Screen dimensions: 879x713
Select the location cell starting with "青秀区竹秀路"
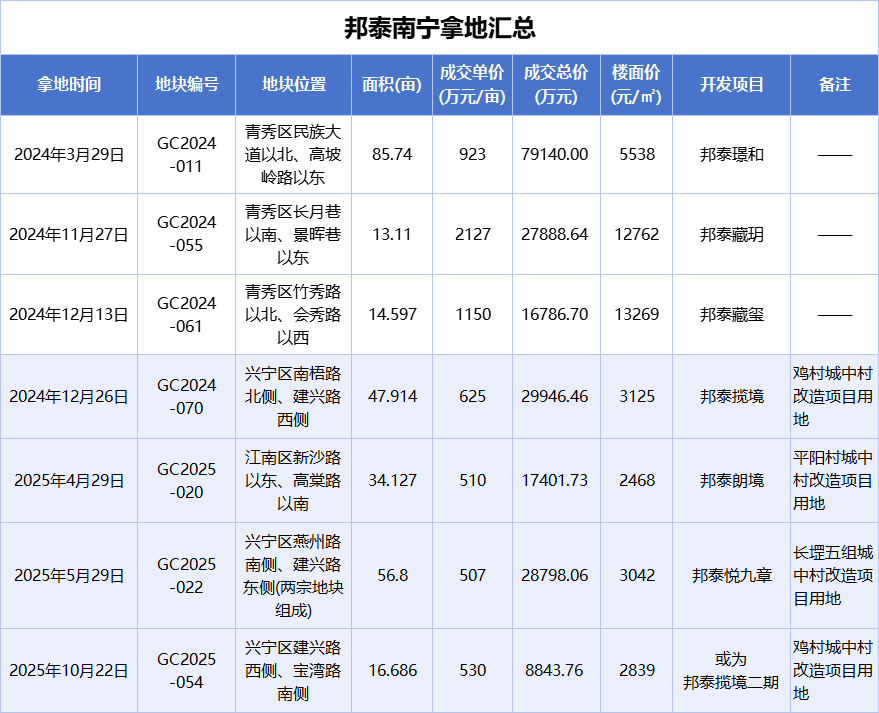294,314
